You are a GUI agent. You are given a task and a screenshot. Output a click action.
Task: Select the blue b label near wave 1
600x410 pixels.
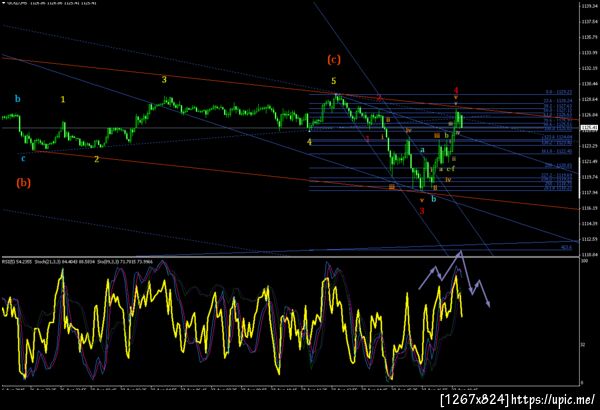(18, 99)
